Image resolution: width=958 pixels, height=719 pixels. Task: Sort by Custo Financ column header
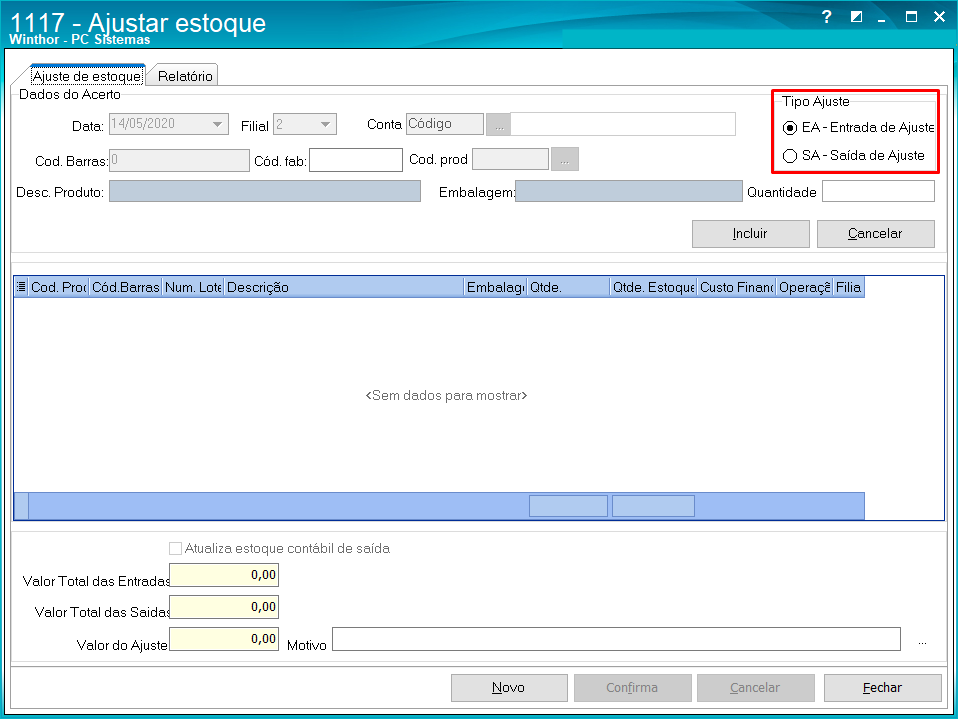pos(736,287)
